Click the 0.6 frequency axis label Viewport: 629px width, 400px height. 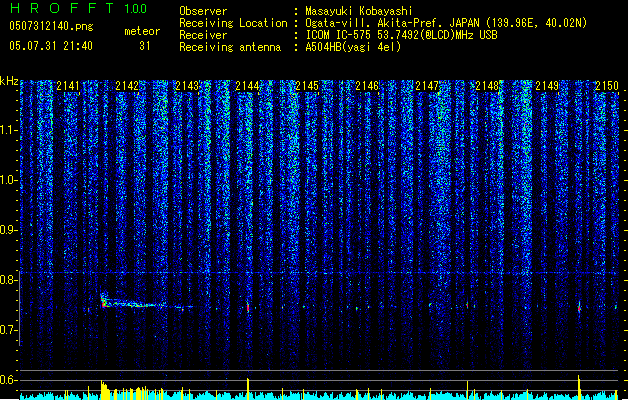9,380
